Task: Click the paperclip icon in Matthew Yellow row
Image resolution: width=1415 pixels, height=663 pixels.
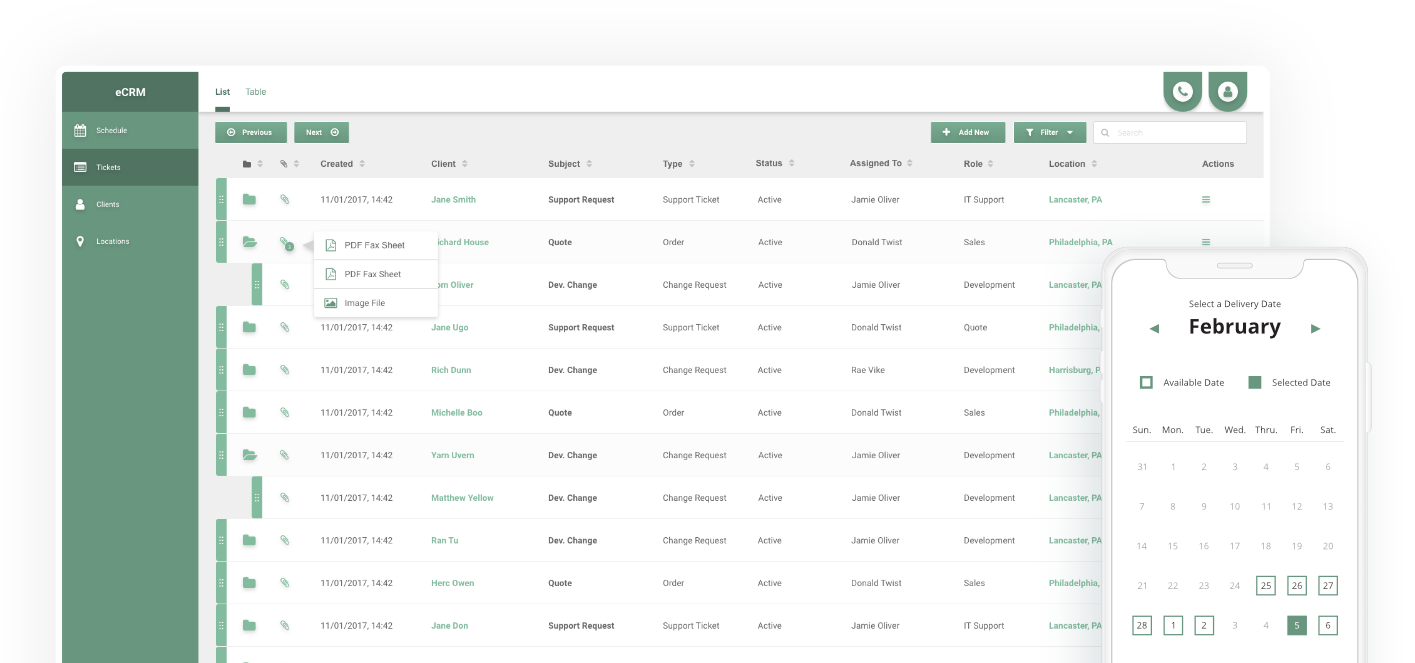Action: coord(284,497)
